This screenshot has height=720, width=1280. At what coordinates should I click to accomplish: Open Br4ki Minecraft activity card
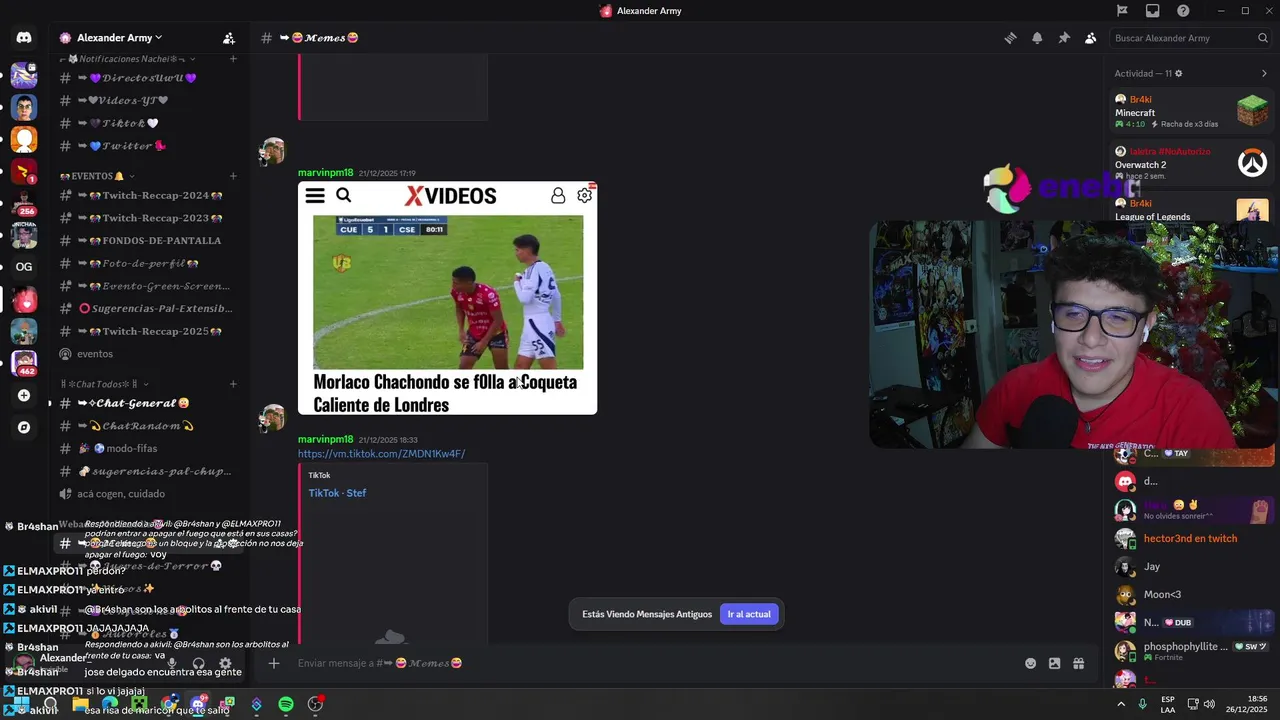[x=1190, y=111]
